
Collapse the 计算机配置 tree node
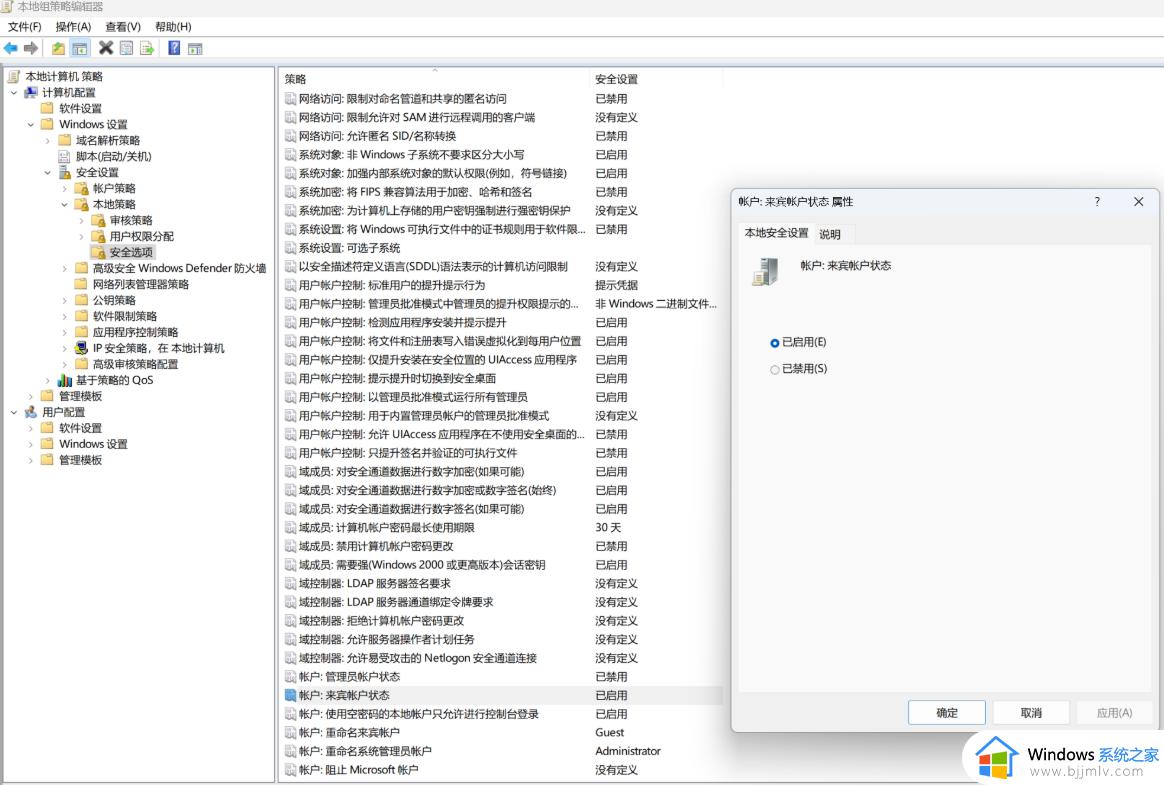(x=13, y=93)
